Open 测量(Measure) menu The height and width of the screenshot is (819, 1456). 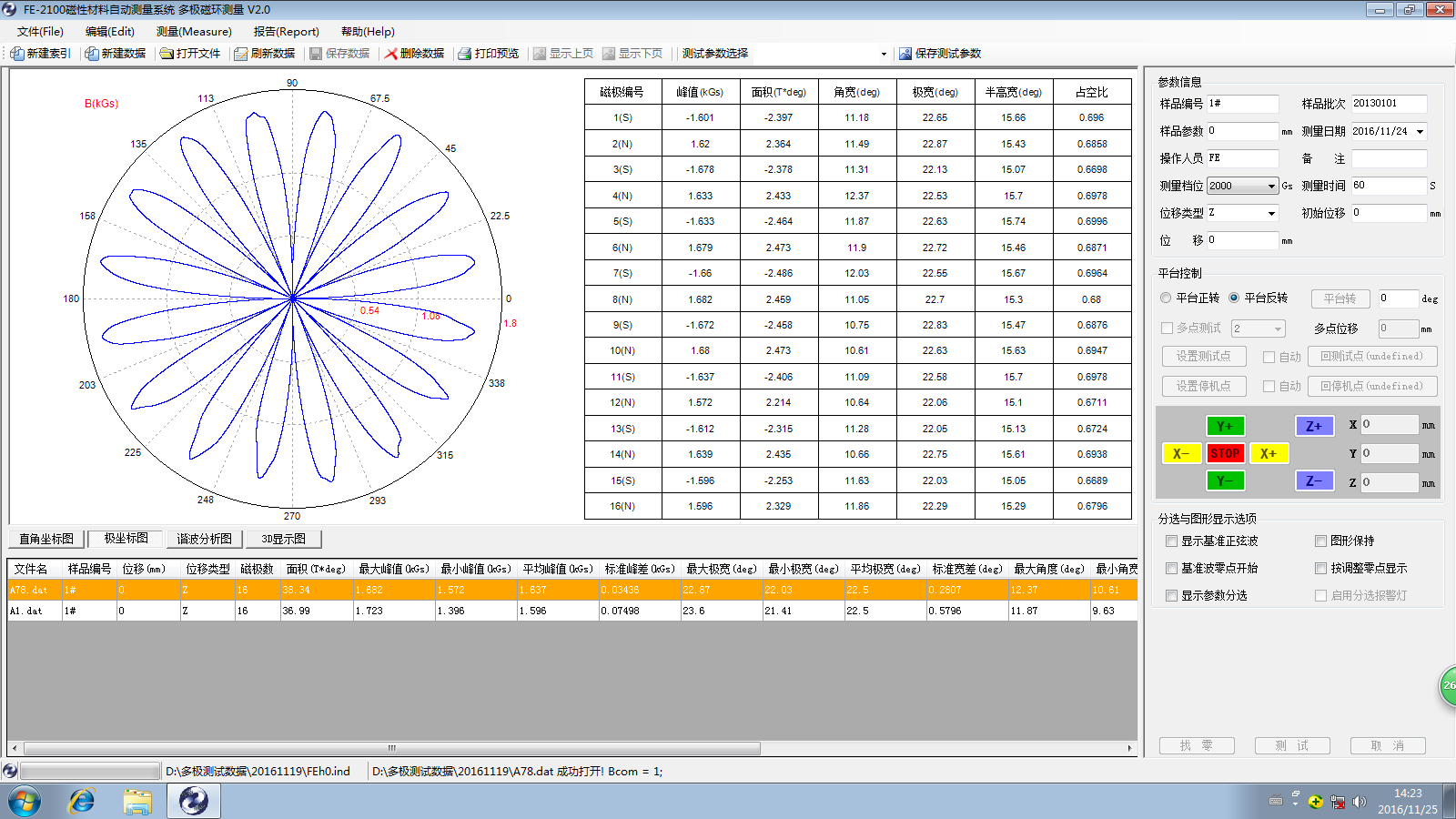point(194,31)
